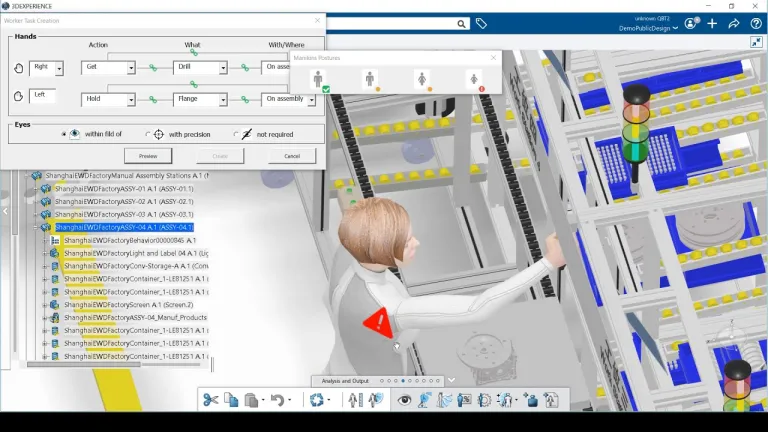The image size is (768, 432).
Task: Click the last manikin document icon in toolbar
Action: (x=551, y=400)
